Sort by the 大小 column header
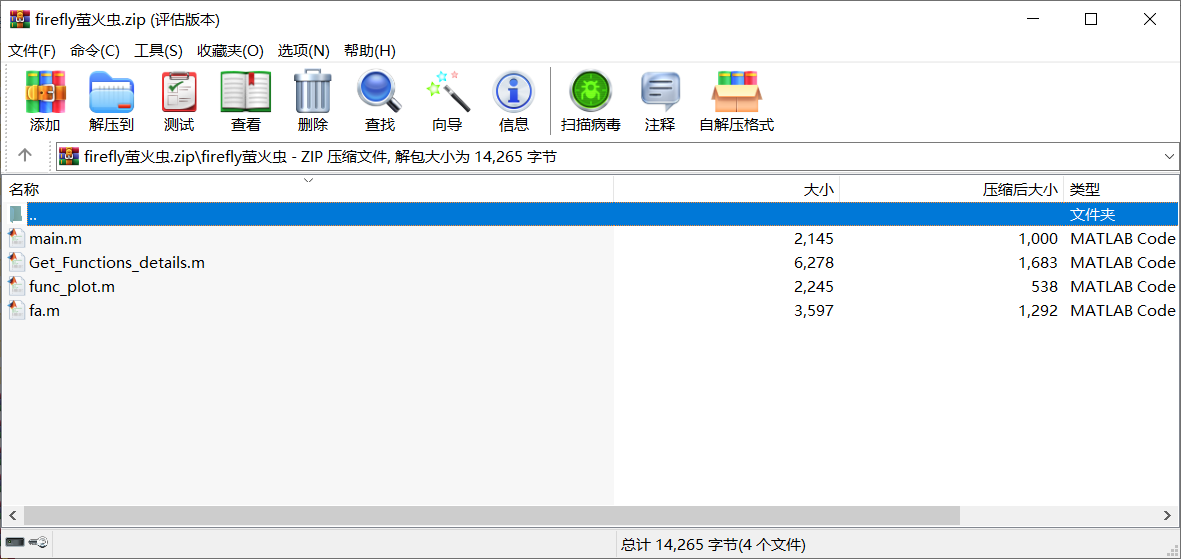The image size is (1181, 559). (x=727, y=190)
